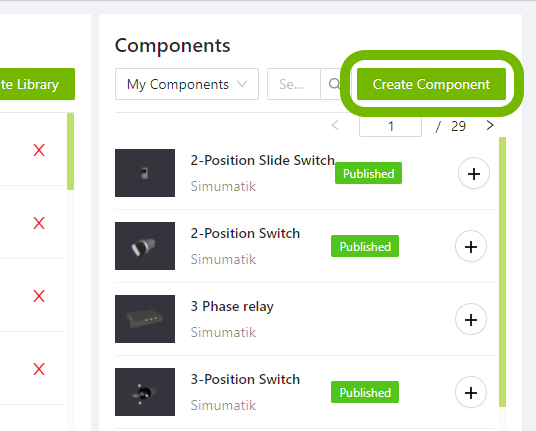The height and width of the screenshot is (431, 536).
Task: Focus the component search field
Action: pyautogui.click(x=294, y=84)
